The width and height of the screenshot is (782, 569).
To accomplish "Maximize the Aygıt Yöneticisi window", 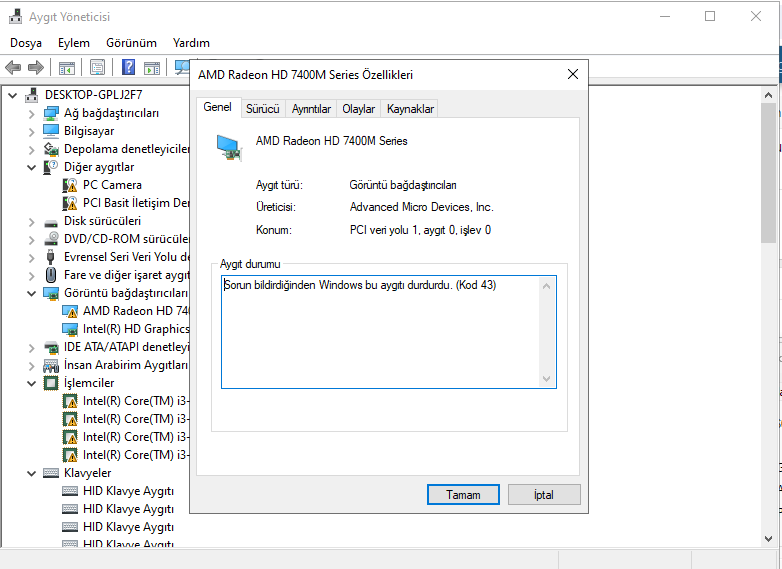I will (710, 16).
